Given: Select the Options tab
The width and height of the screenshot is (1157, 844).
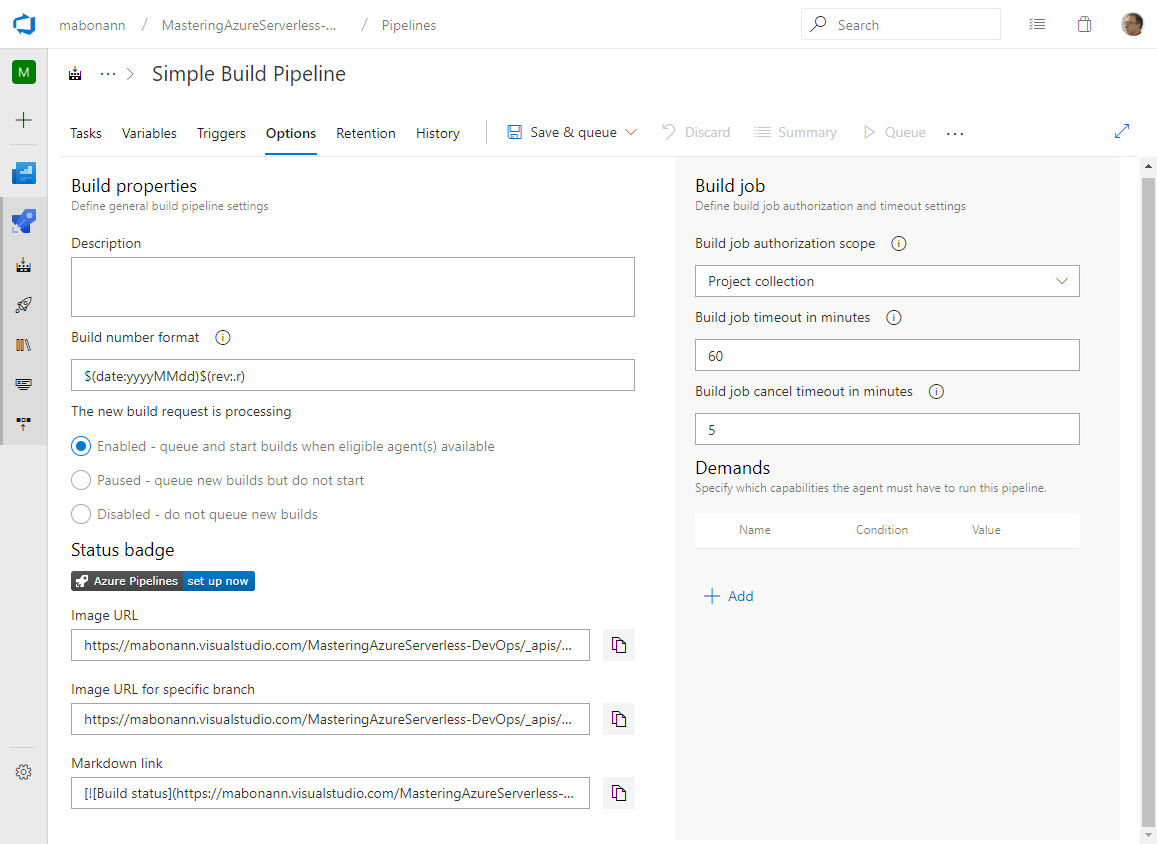Looking at the screenshot, I should click(x=291, y=133).
